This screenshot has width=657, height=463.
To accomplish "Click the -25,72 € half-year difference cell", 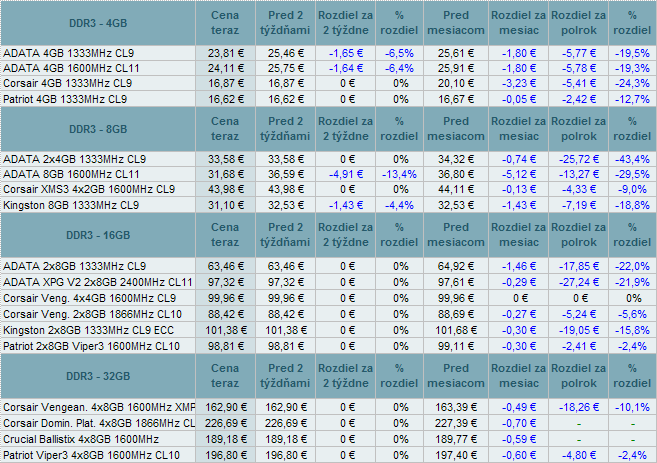I will (579, 159).
